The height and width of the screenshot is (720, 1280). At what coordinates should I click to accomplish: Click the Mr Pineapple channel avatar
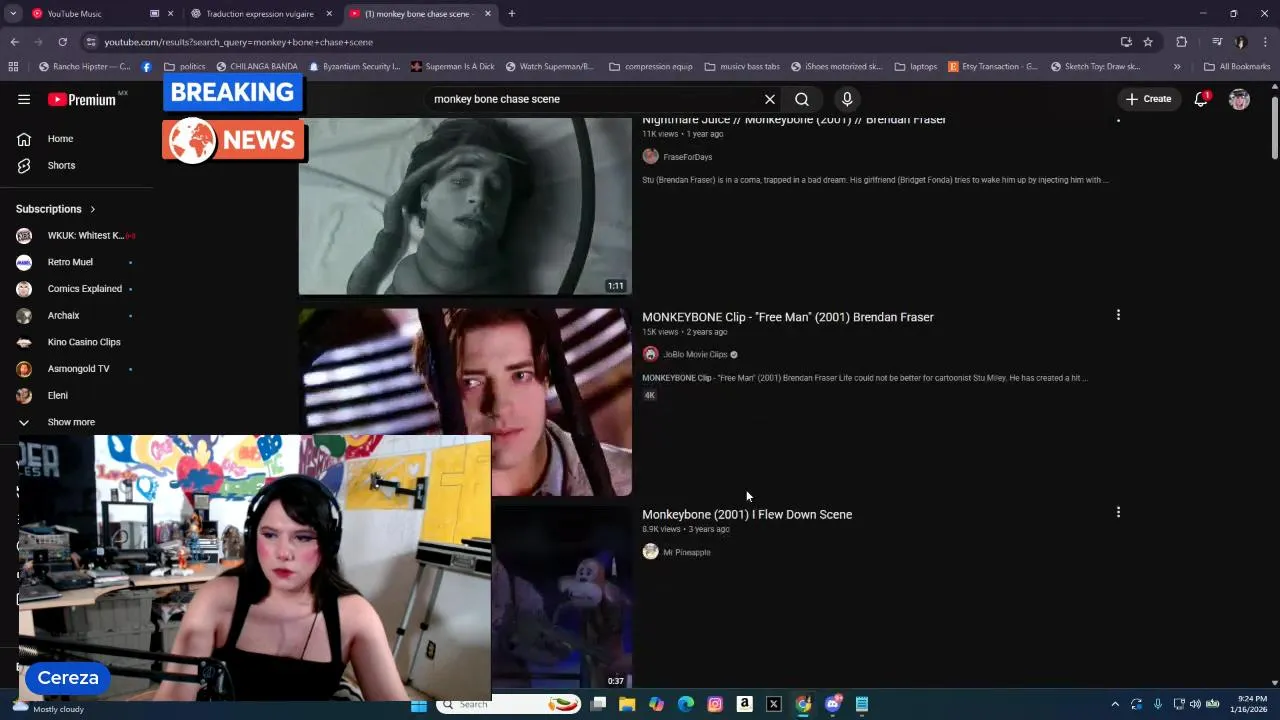pos(650,552)
